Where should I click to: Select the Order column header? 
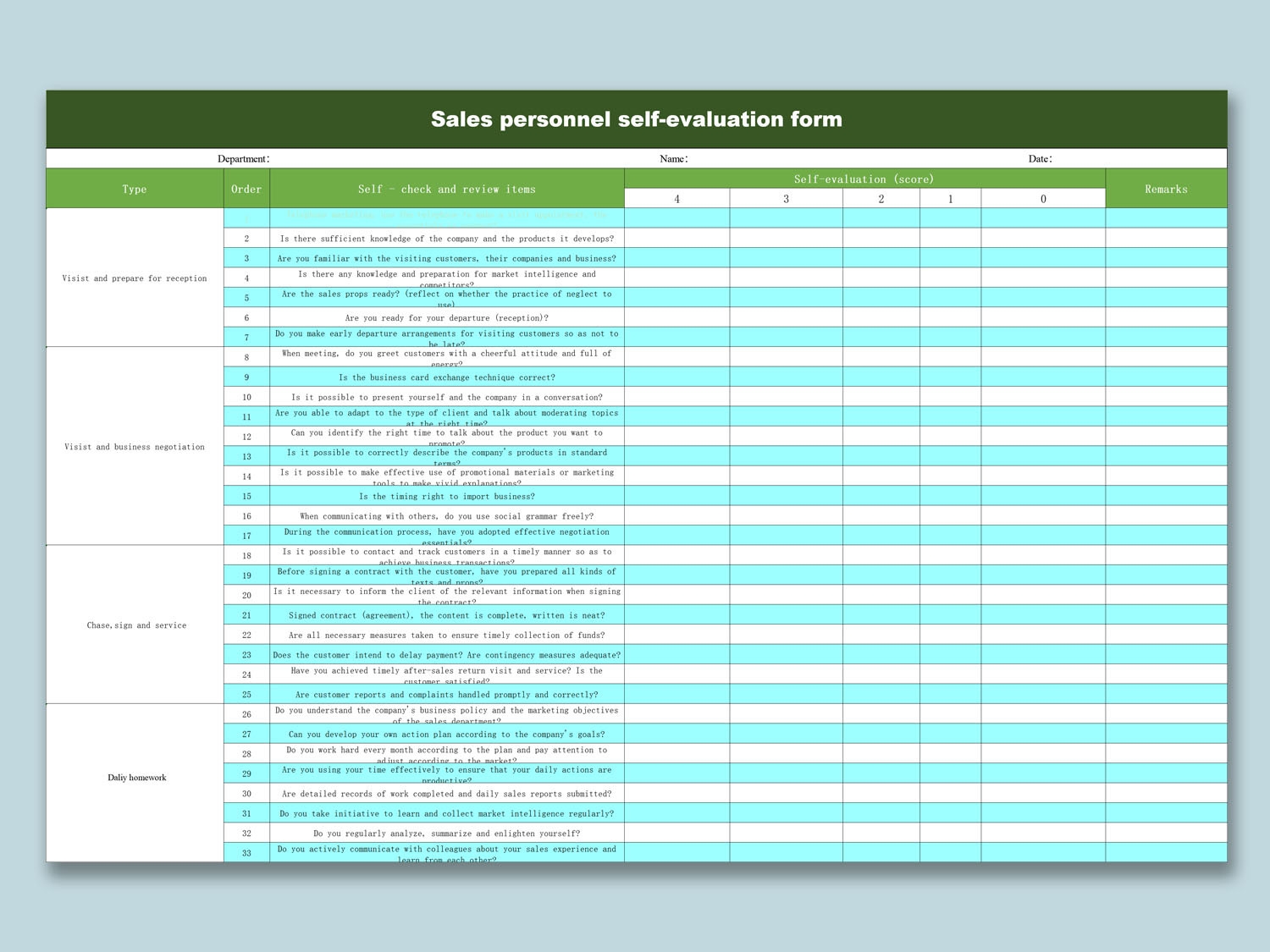point(246,189)
